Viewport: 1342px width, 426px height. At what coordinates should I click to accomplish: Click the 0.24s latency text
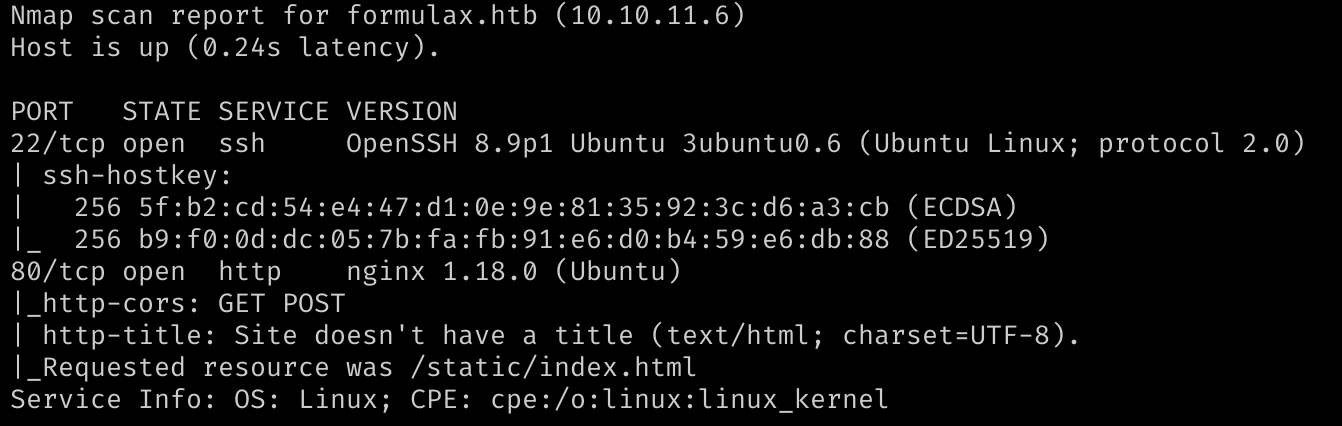299,48
